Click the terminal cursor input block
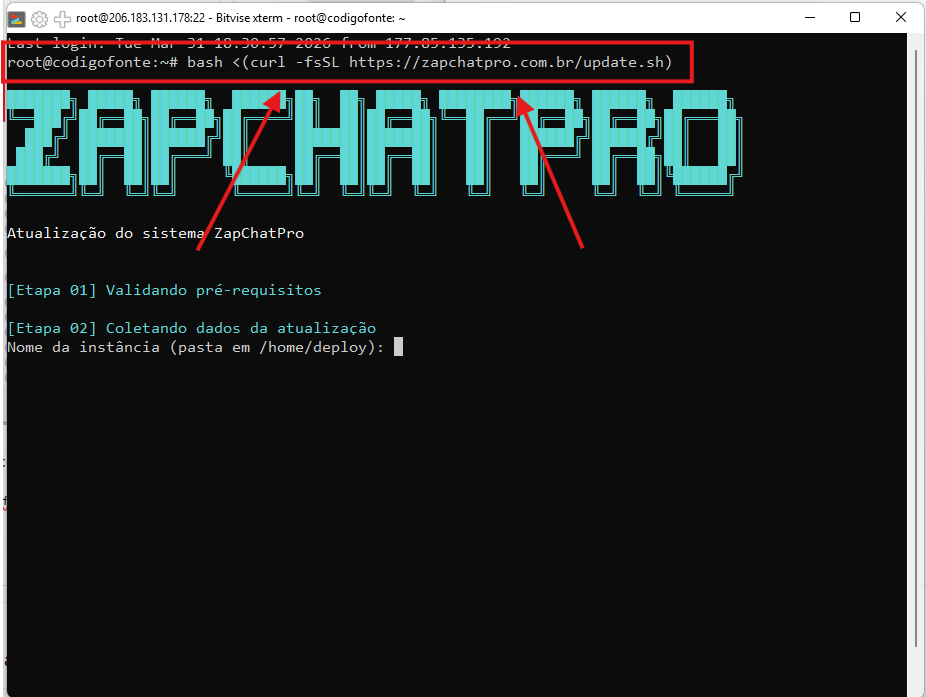 [399, 347]
